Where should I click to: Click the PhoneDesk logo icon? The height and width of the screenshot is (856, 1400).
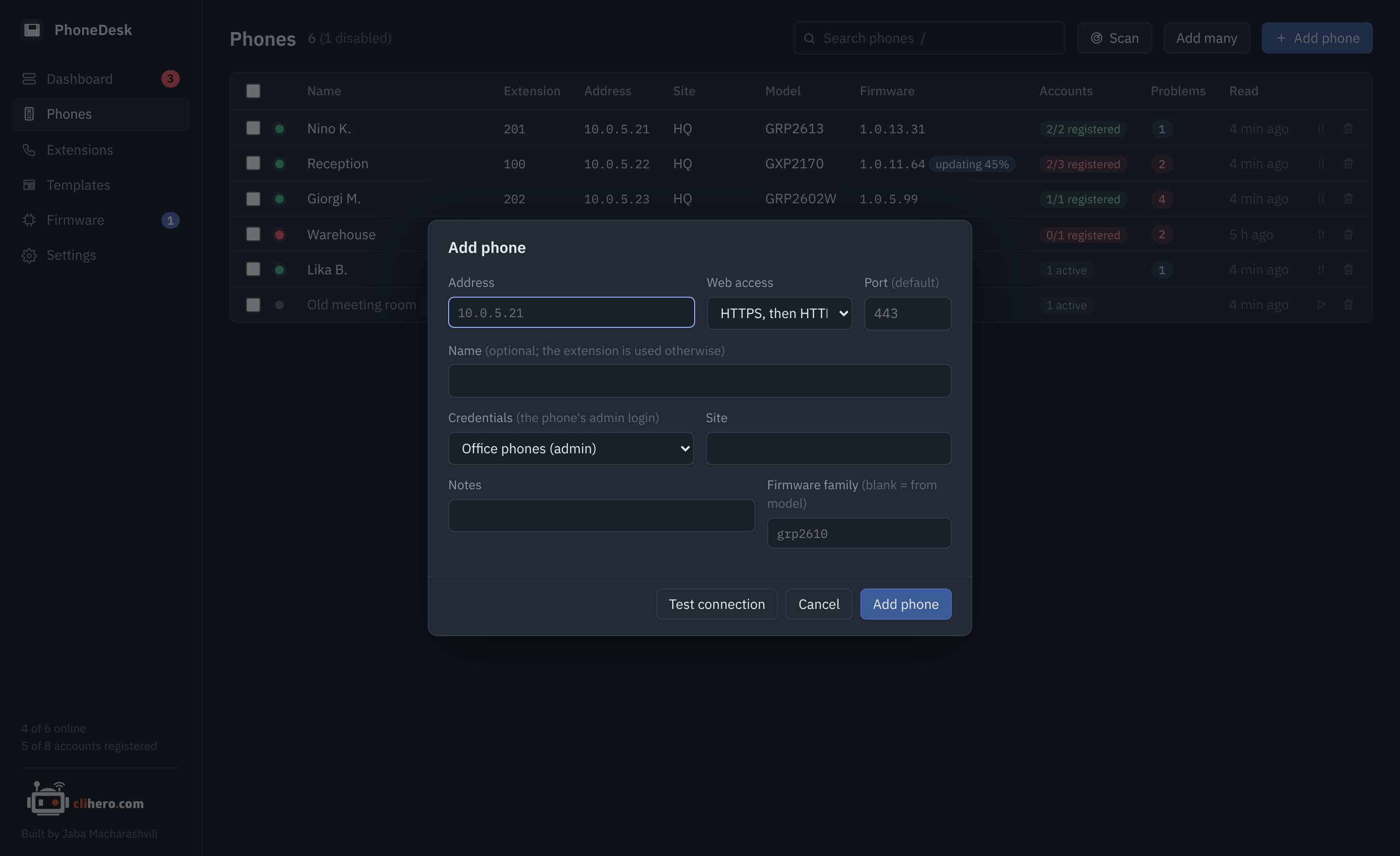click(x=32, y=30)
